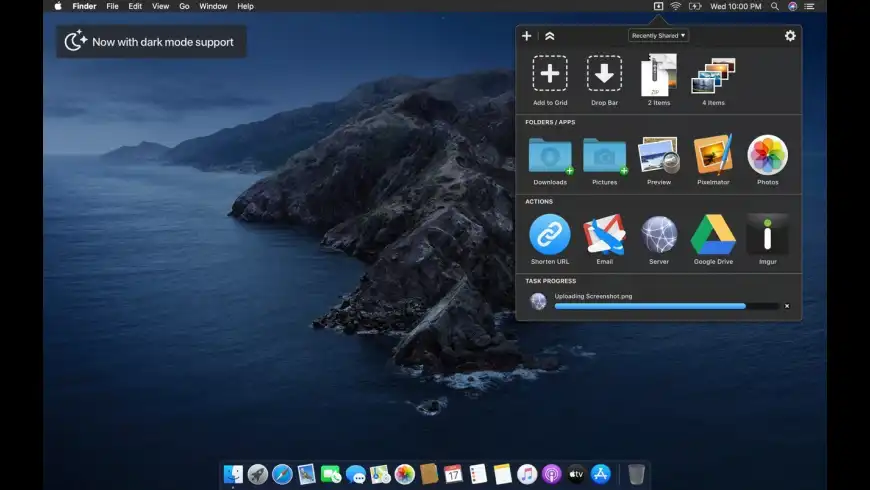This screenshot has height=490, width=870.
Task: Open the Server action icon
Action: coord(659,235)
